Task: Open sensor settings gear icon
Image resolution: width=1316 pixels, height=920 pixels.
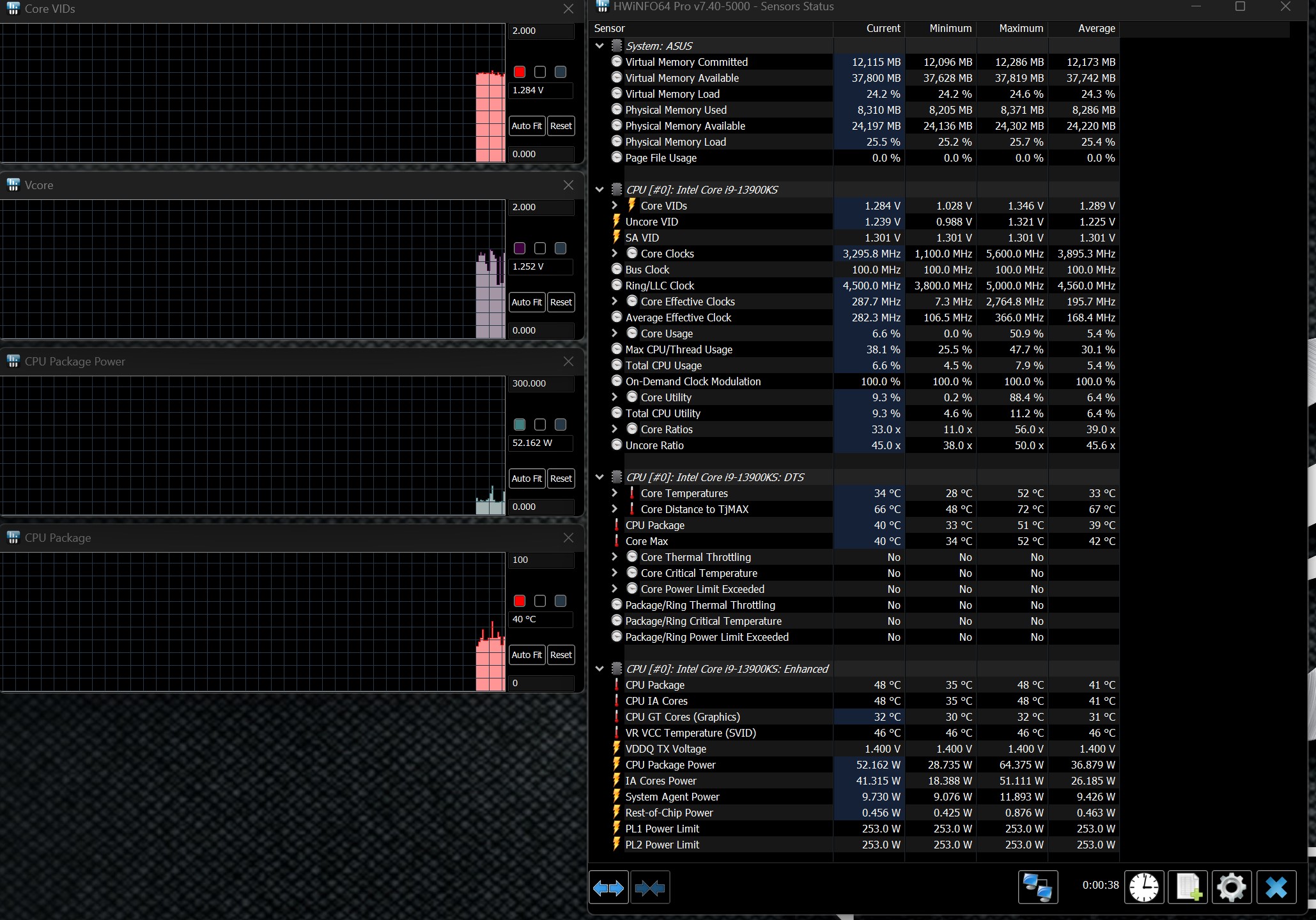Action: [x=1231, y=887]
